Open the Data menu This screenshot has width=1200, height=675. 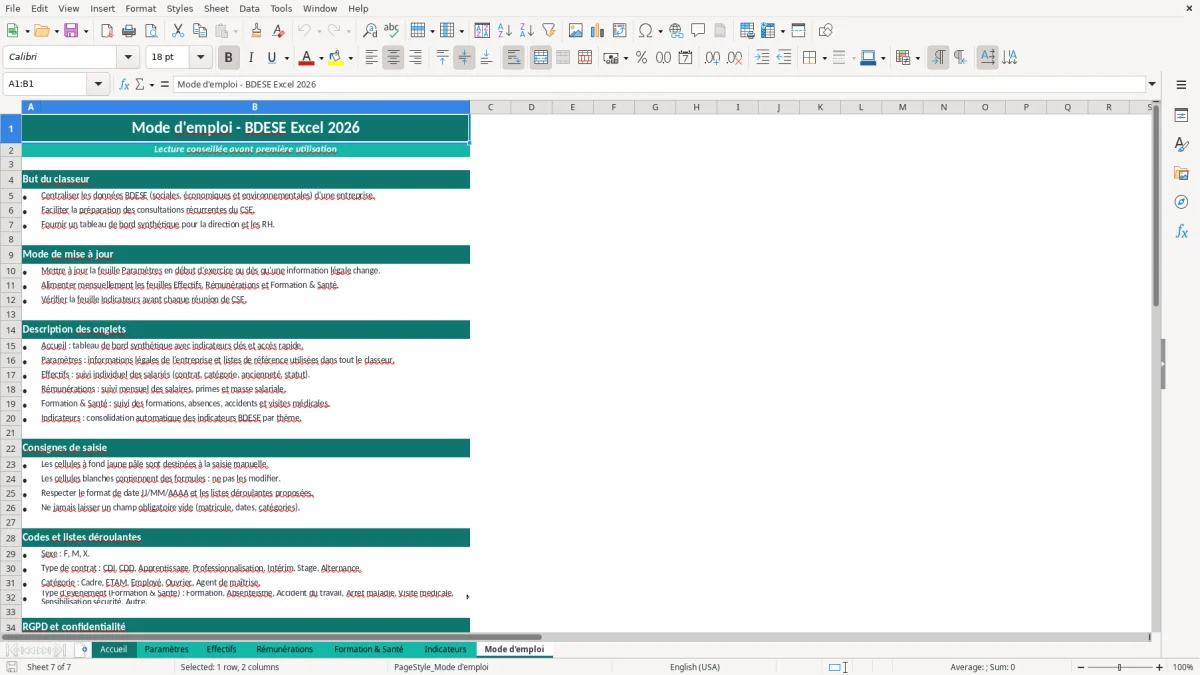249,8
